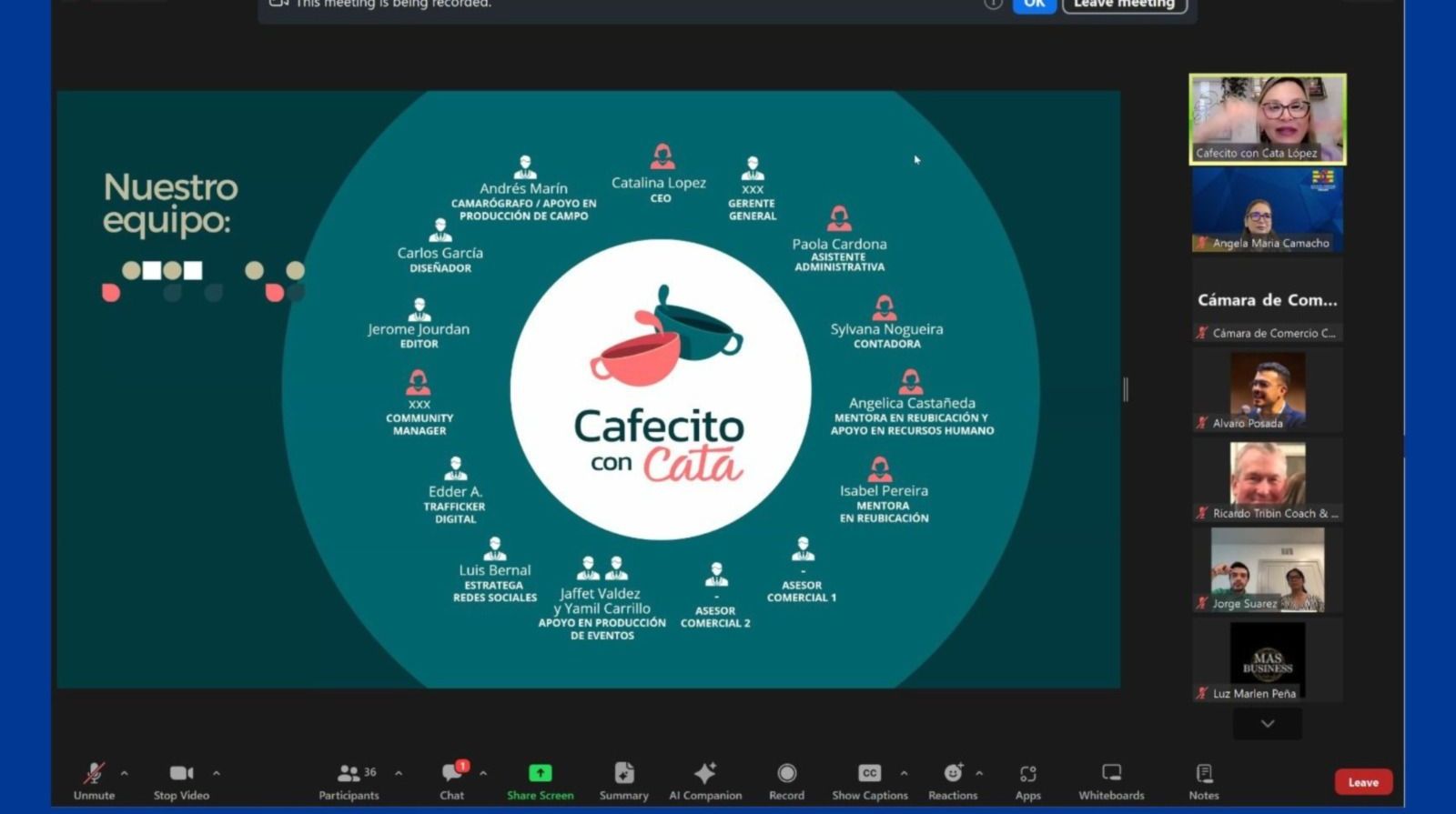Image resolution: width=1456 pixels, height=814 pixels.
Task: Open the Reactions menu
Action: tap(953, 780)
